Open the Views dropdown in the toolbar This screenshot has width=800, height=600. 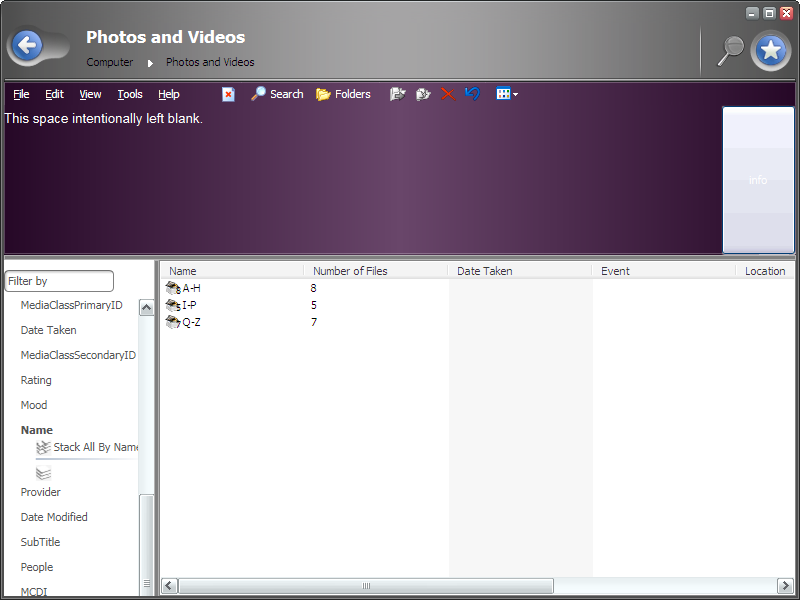(x=507, y=94)
